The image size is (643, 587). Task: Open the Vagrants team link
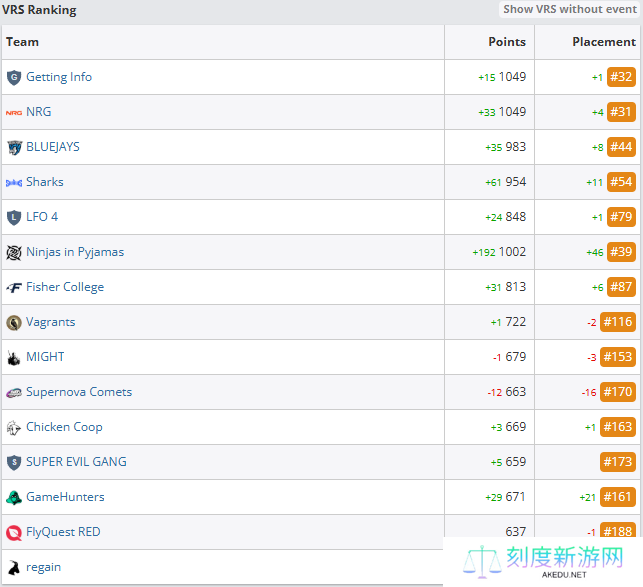51,322
